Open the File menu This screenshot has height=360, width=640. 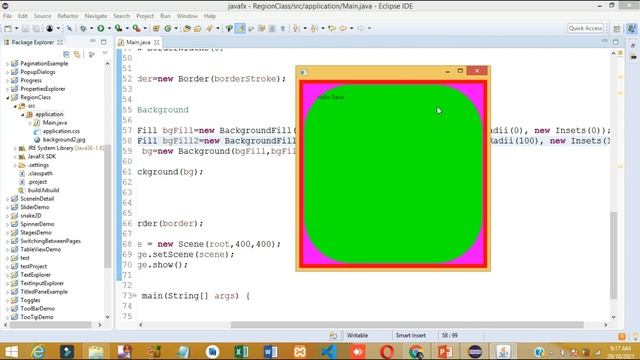[7, 16]
